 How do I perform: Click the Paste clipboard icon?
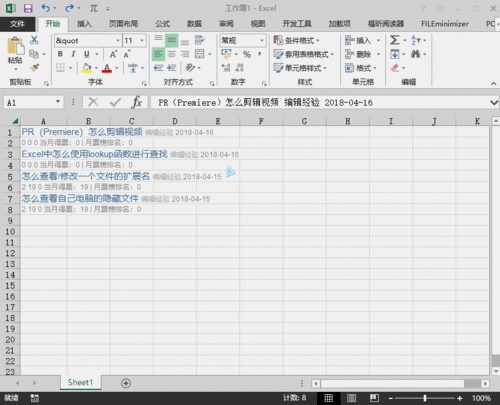point(15,46)
